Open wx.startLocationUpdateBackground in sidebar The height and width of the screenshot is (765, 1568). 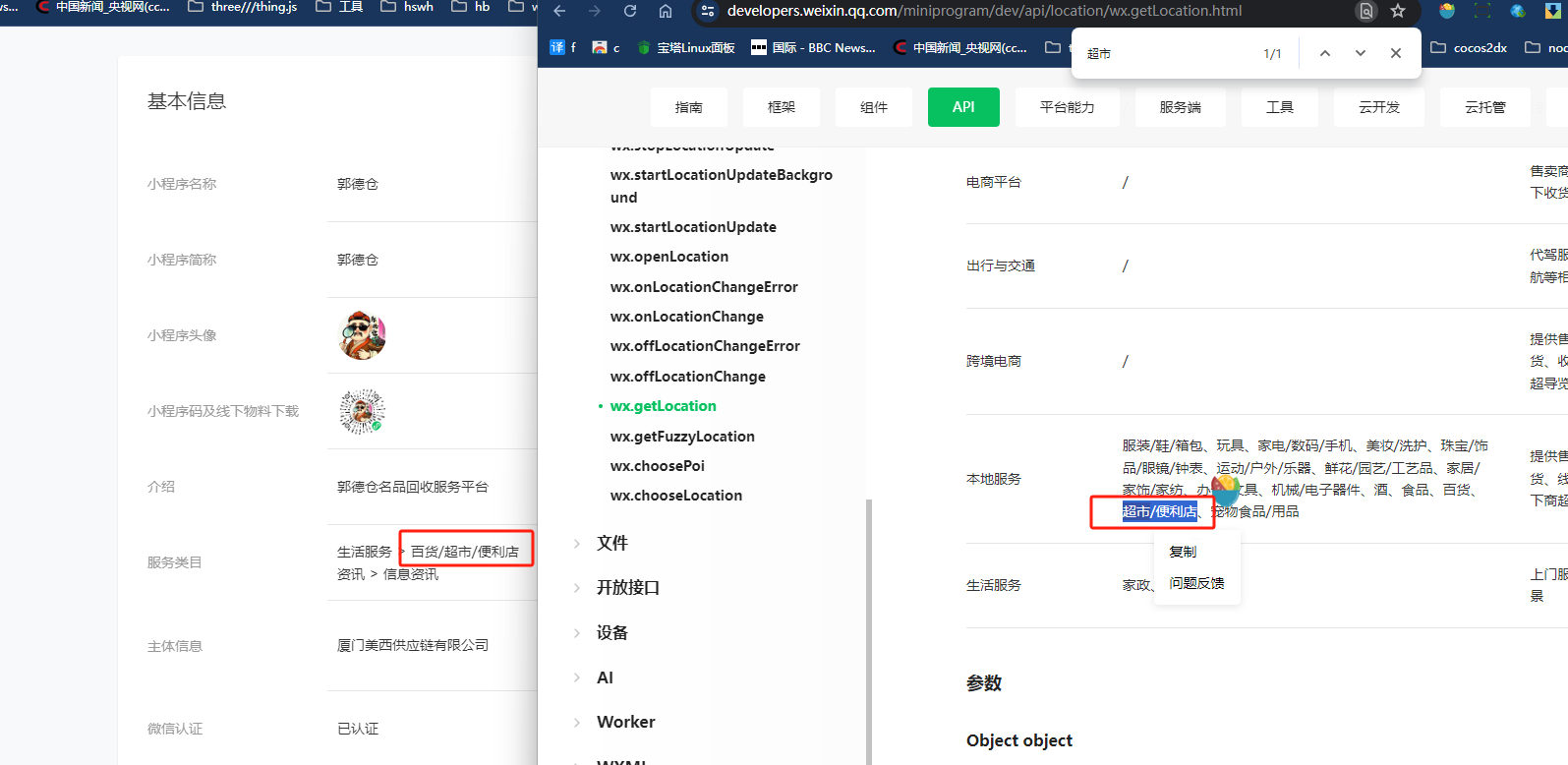pos(722,186)
